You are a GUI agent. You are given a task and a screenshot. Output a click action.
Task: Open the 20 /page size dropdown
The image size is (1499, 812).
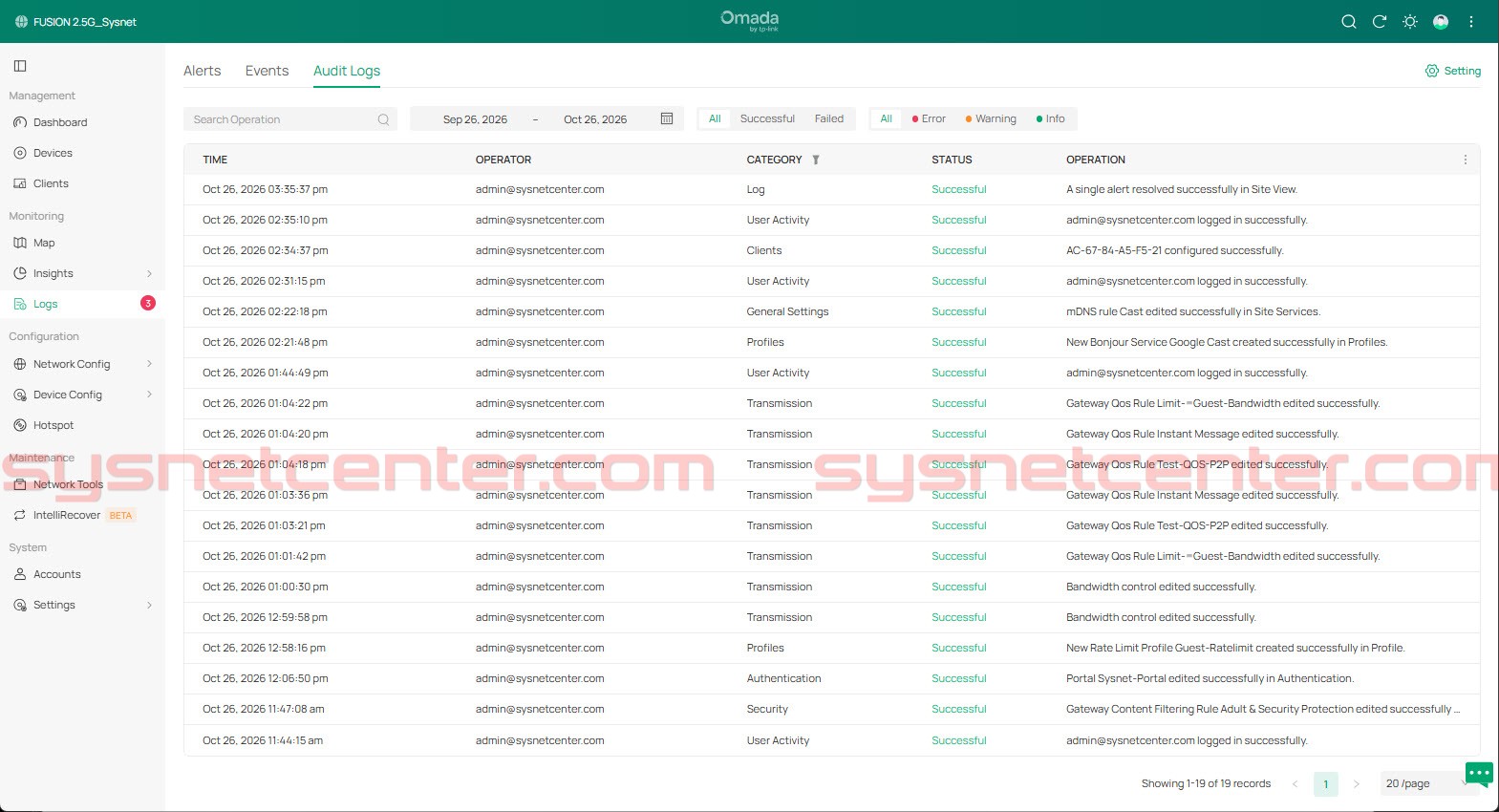1427,783
